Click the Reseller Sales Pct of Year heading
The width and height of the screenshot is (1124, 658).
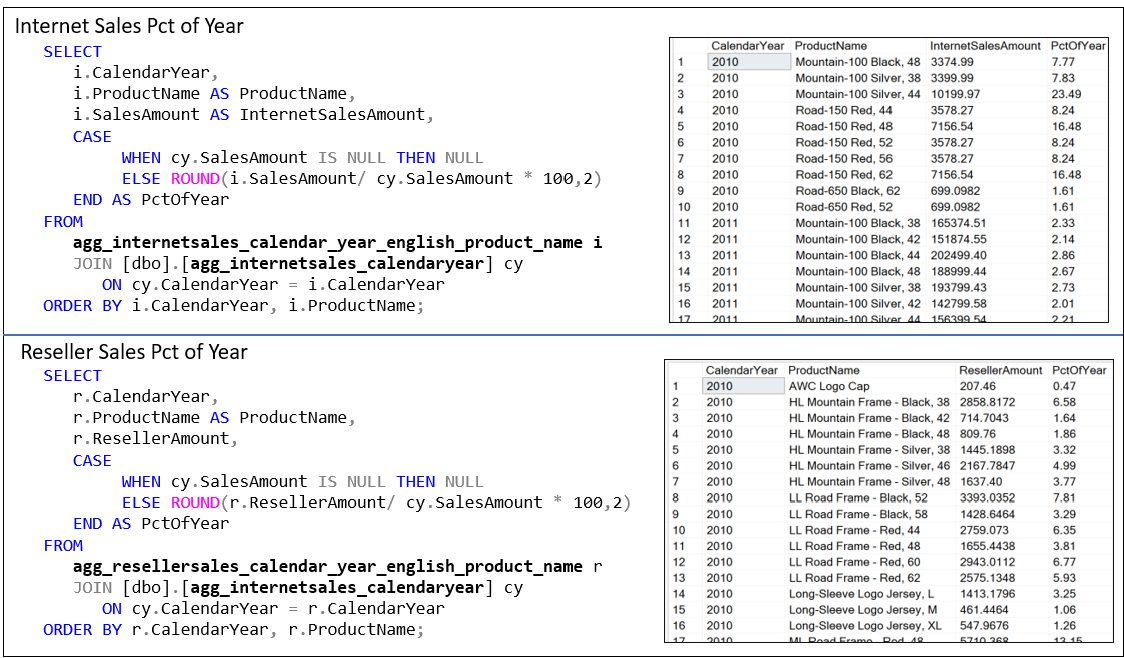click(134, 352)
